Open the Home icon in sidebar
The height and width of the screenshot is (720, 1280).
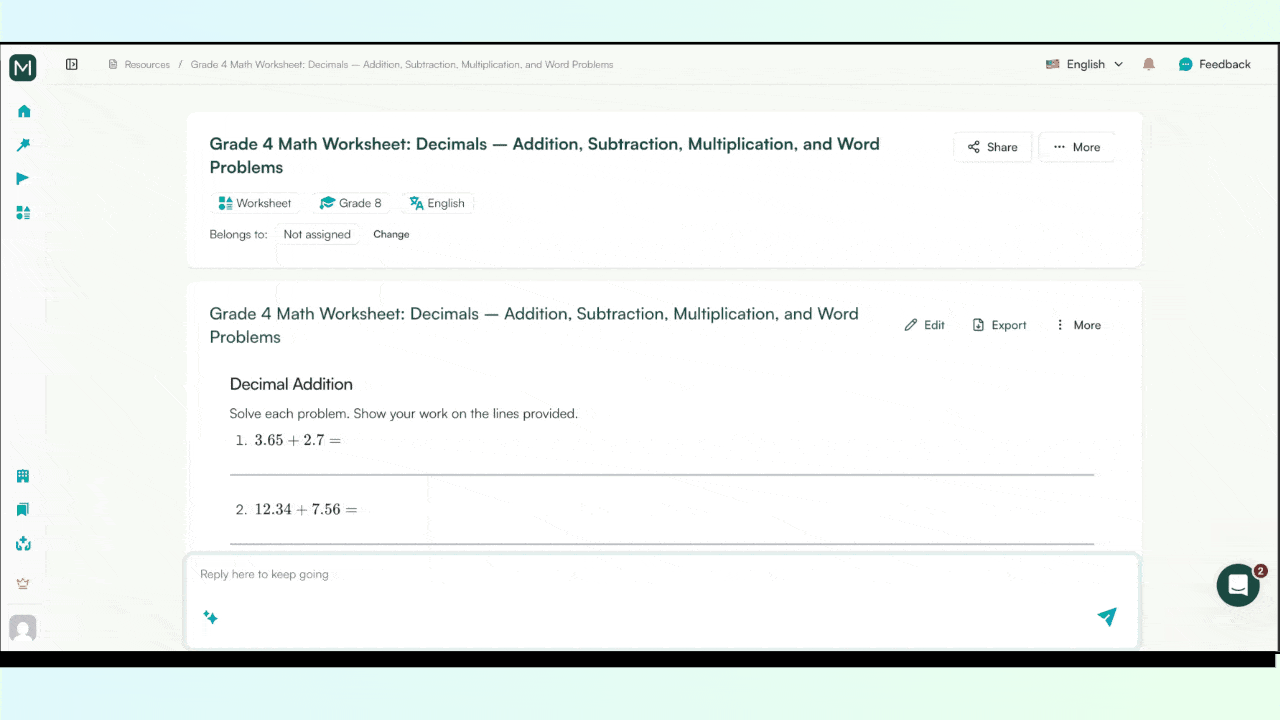tap(24, 111)
